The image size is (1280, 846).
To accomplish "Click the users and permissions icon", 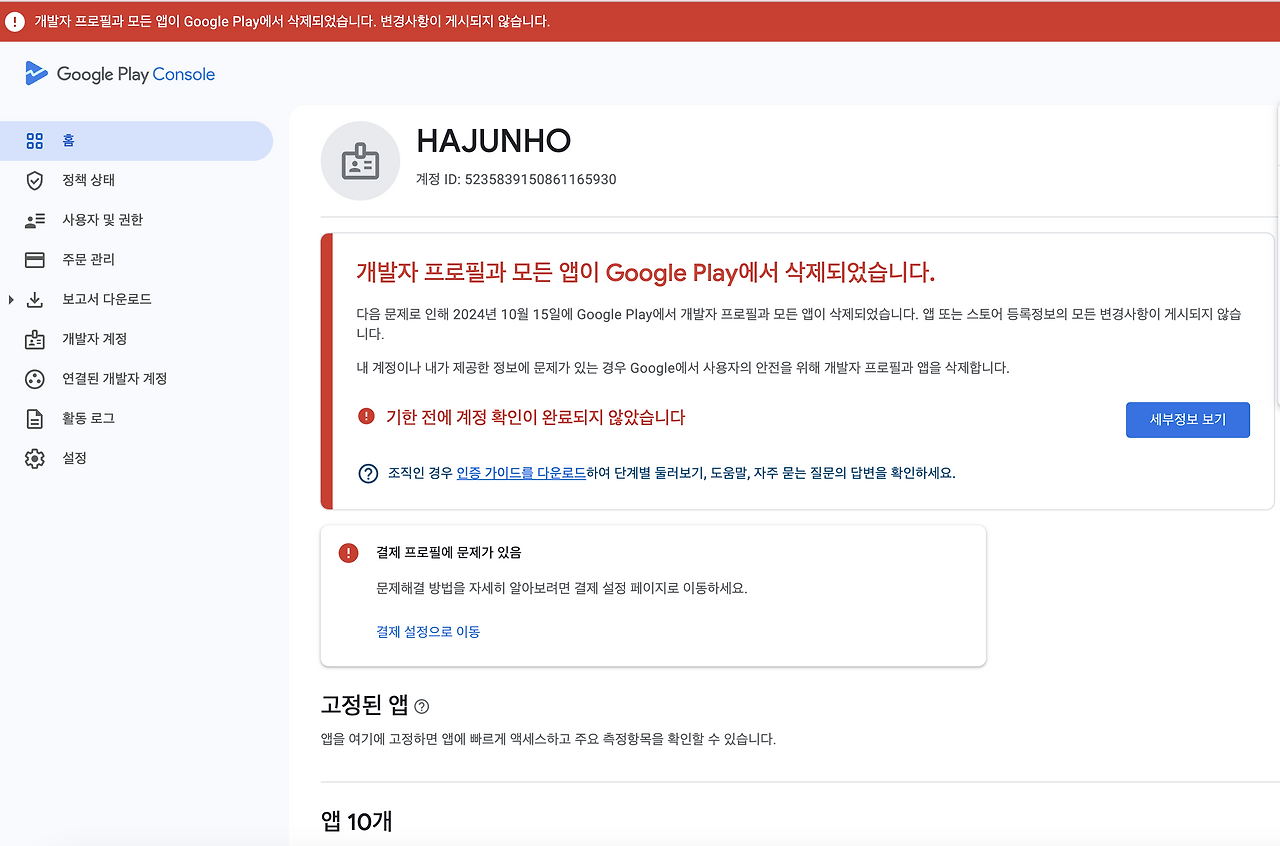I will pos(35,220).
